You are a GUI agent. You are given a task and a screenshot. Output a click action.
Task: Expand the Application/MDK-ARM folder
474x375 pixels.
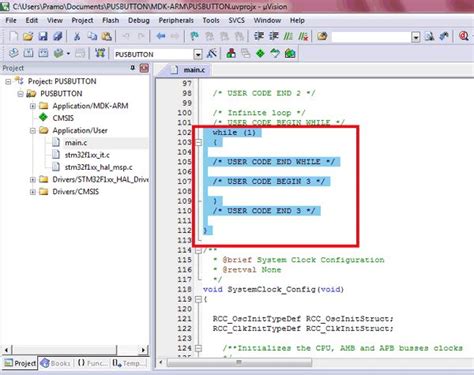point(33,106)
